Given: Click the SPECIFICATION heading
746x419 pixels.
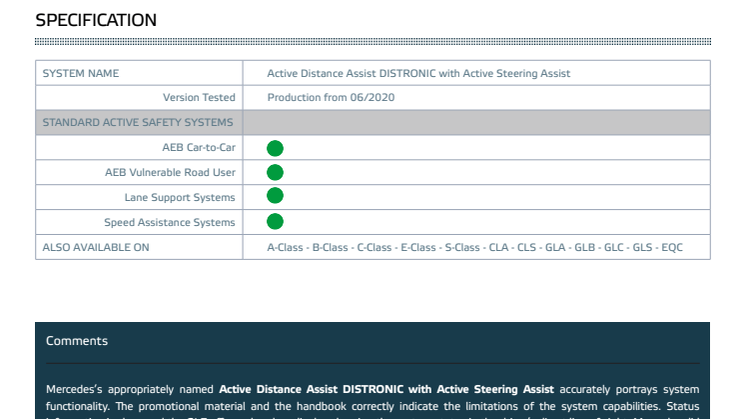Looking at the screenshot, I should click(96, 20).
